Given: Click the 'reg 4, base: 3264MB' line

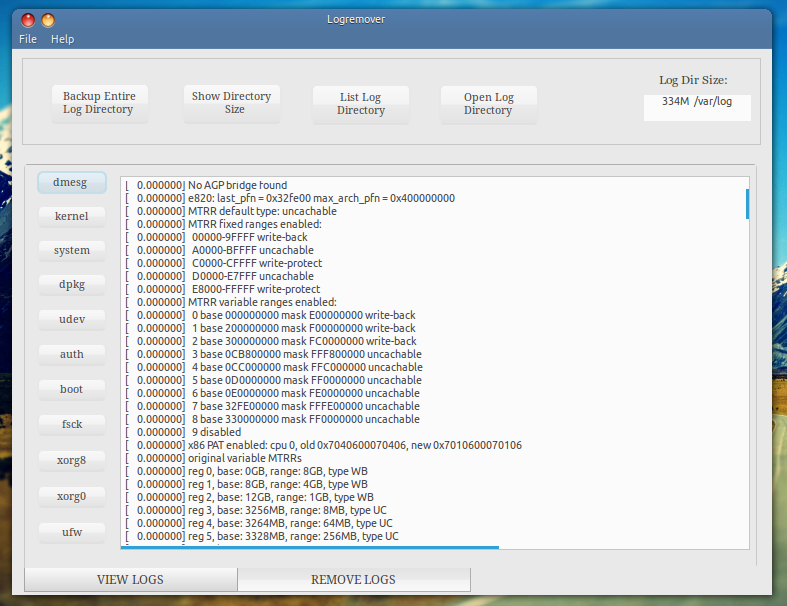Looking at the screenshot, I should click(259, 524).
